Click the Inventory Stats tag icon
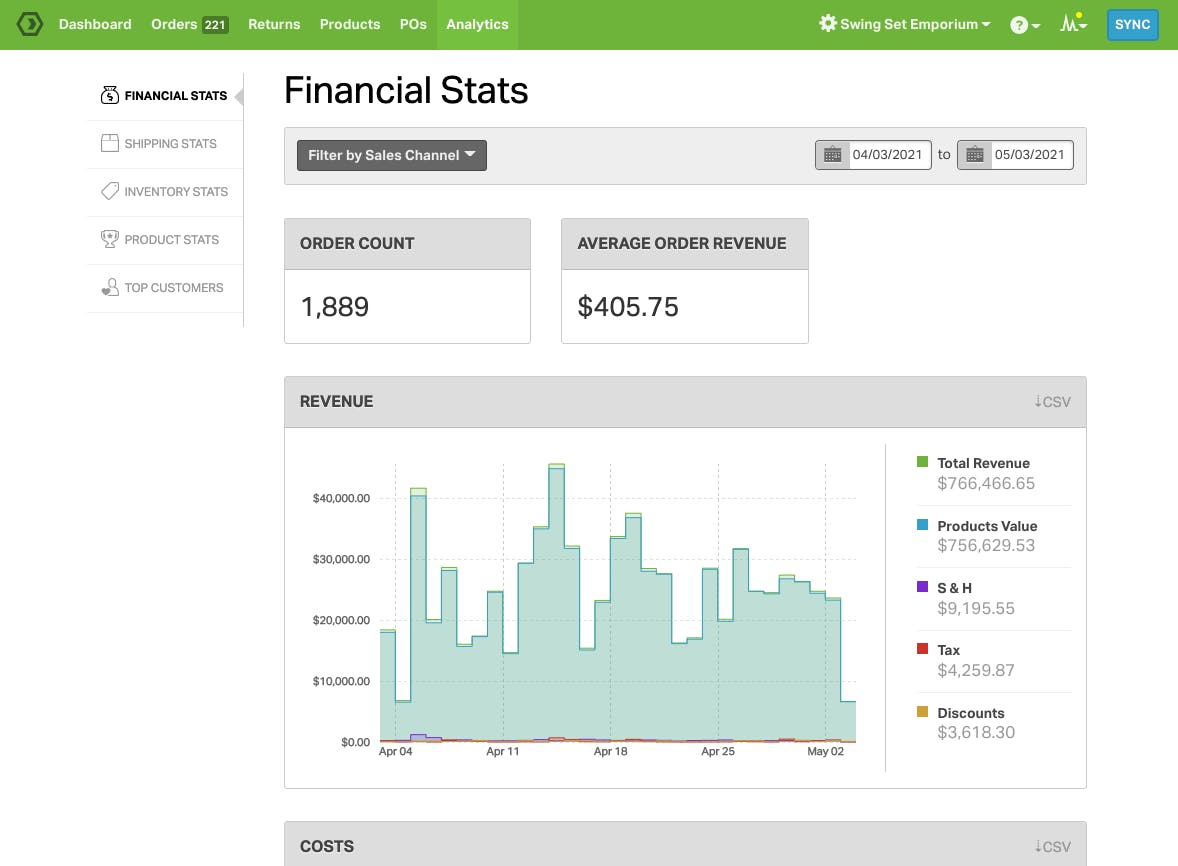 (110, 191)
